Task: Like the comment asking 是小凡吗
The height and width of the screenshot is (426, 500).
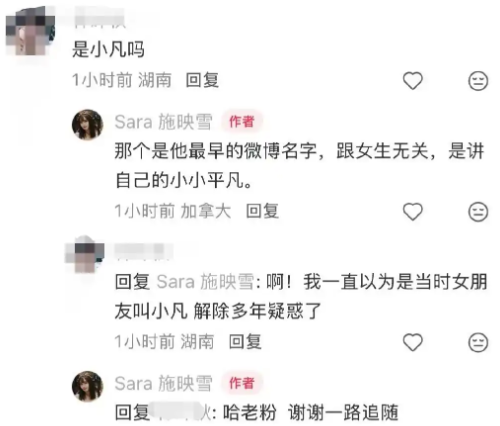Action: pyautogui.click(x=413, y=81)
